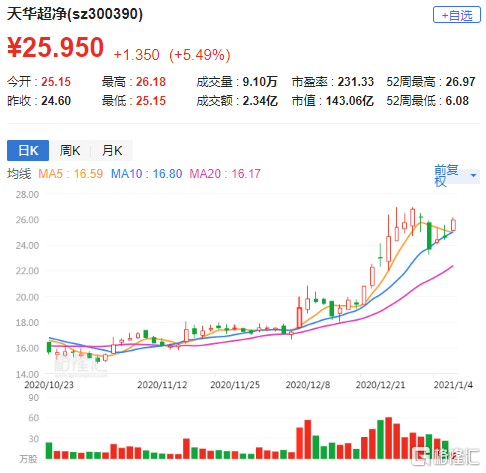Click the 今开 value 25.15

pyautogui.click(x=56, y=82)
